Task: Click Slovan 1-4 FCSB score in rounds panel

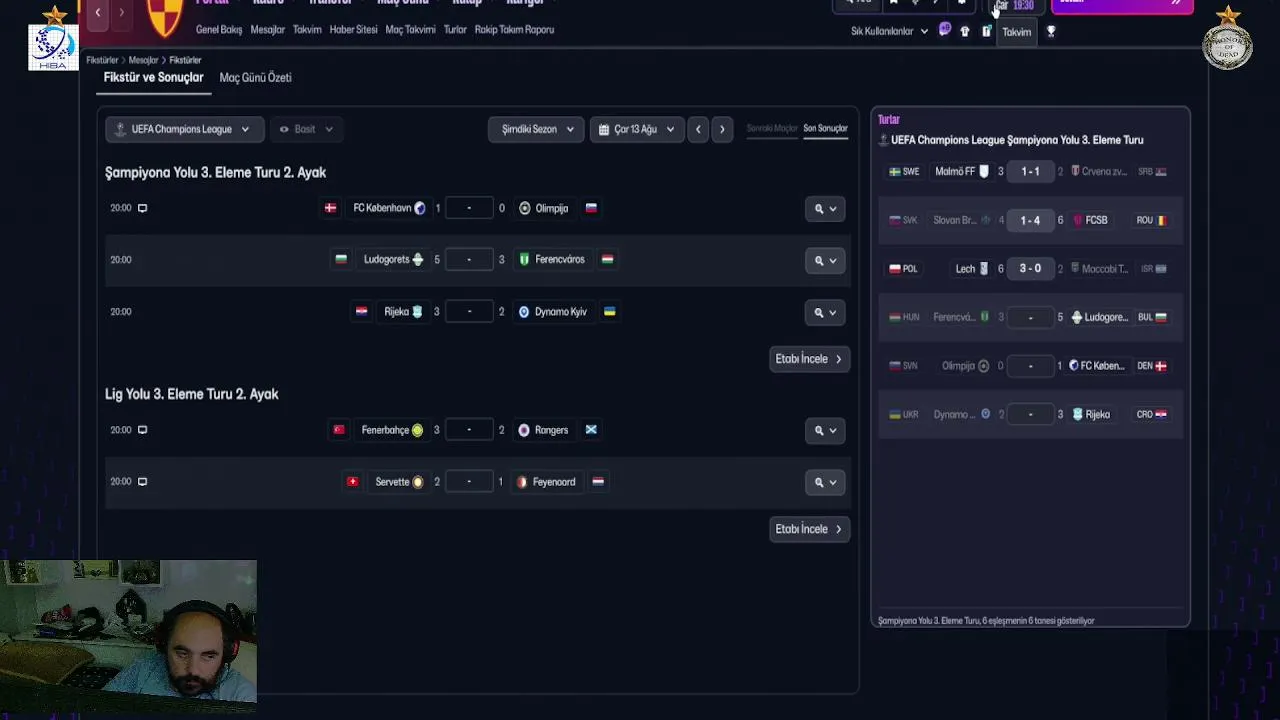Action: click(x=1030, y=220)
